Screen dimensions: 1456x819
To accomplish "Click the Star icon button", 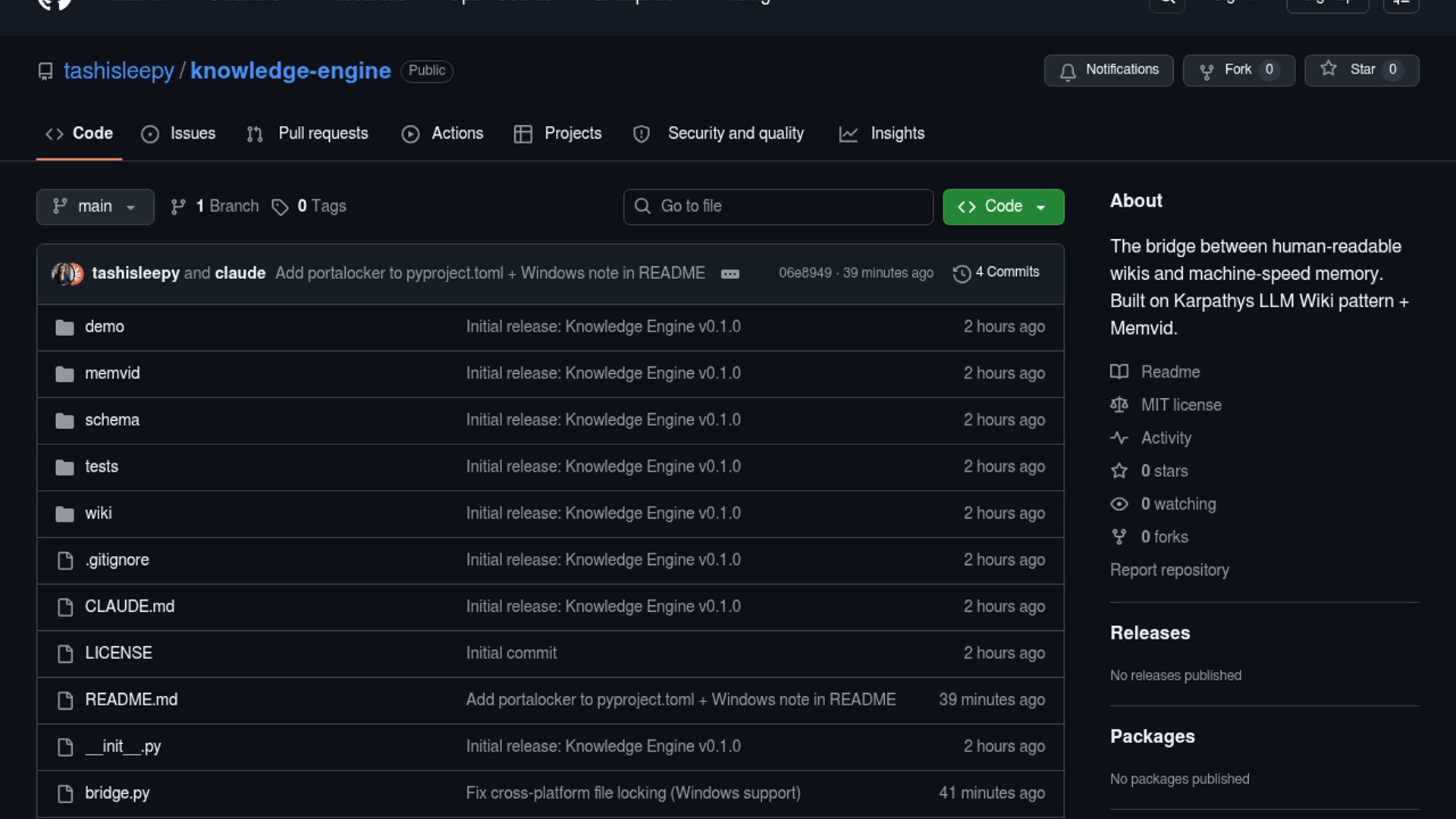I will 1329,69.
